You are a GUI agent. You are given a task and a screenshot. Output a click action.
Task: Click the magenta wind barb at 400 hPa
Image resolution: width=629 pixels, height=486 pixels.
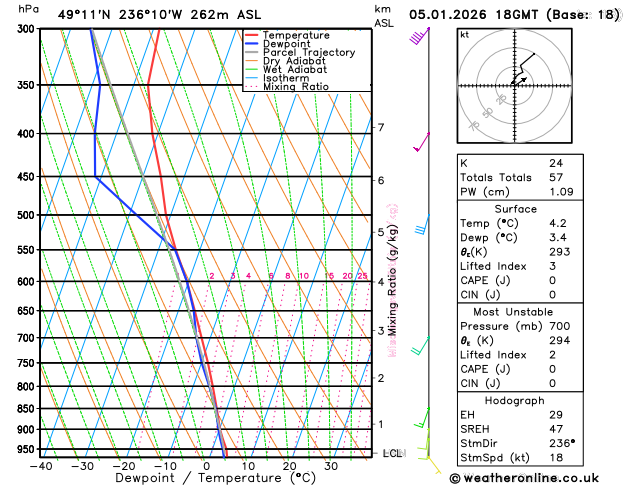coord(422,142)
